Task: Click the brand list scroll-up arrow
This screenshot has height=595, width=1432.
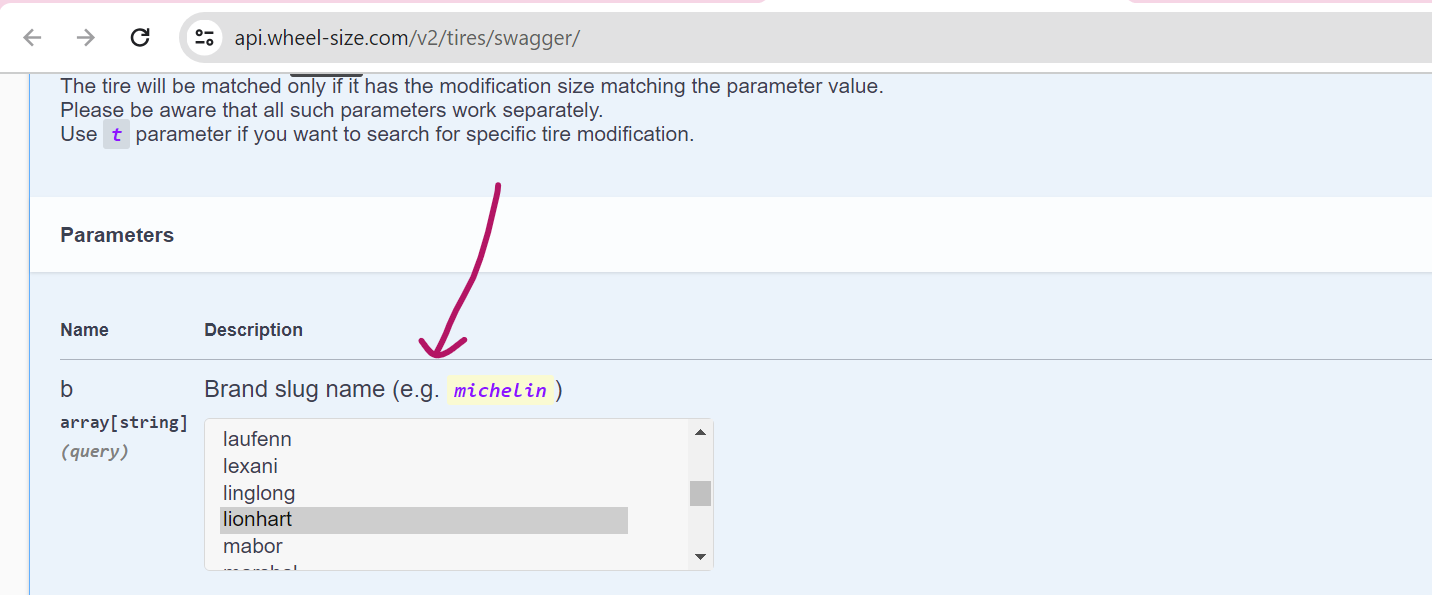Action: 700,432
